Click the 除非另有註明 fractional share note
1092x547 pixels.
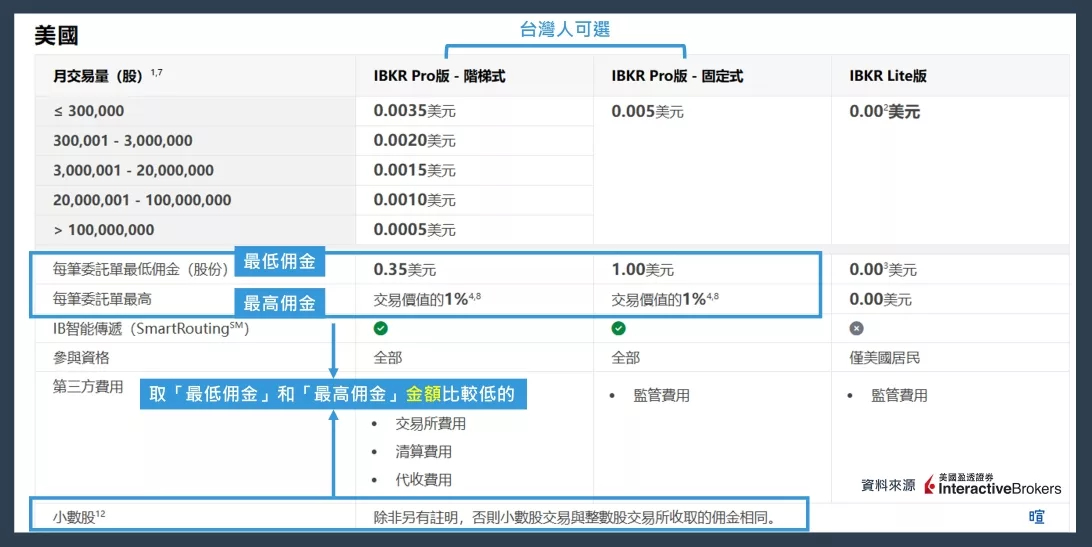575,518
